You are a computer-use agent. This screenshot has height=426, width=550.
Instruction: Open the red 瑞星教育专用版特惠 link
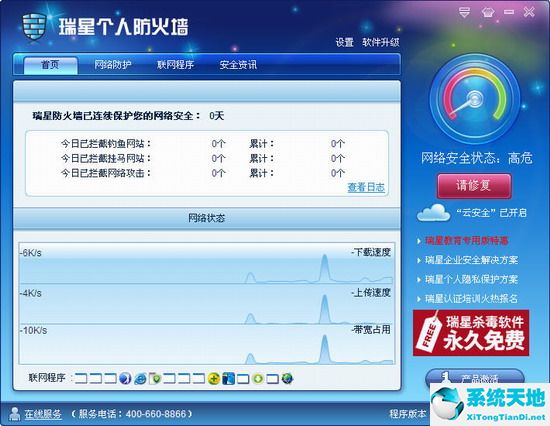(467, 241)
